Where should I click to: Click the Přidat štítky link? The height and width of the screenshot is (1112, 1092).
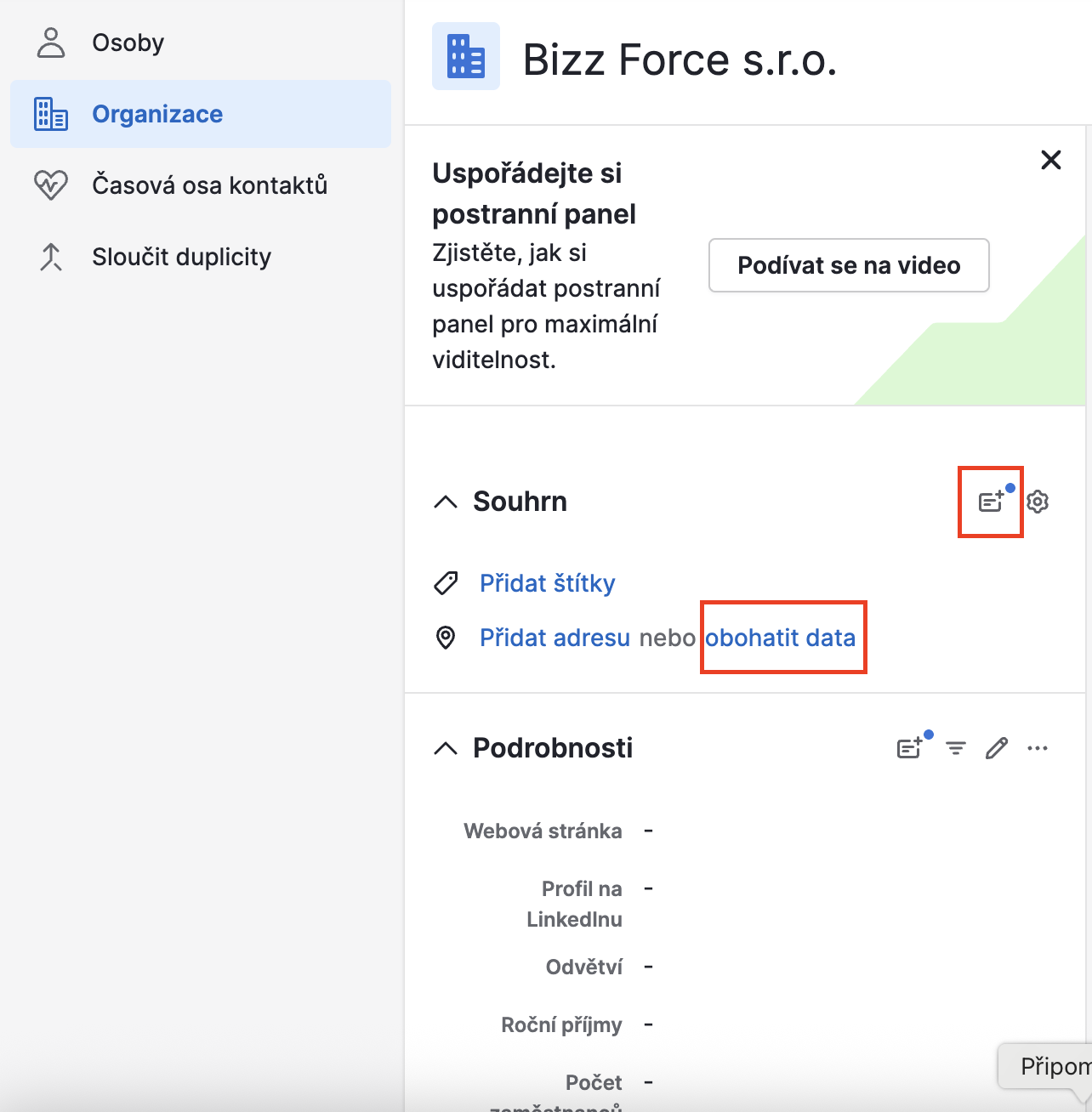pos(547,583)
